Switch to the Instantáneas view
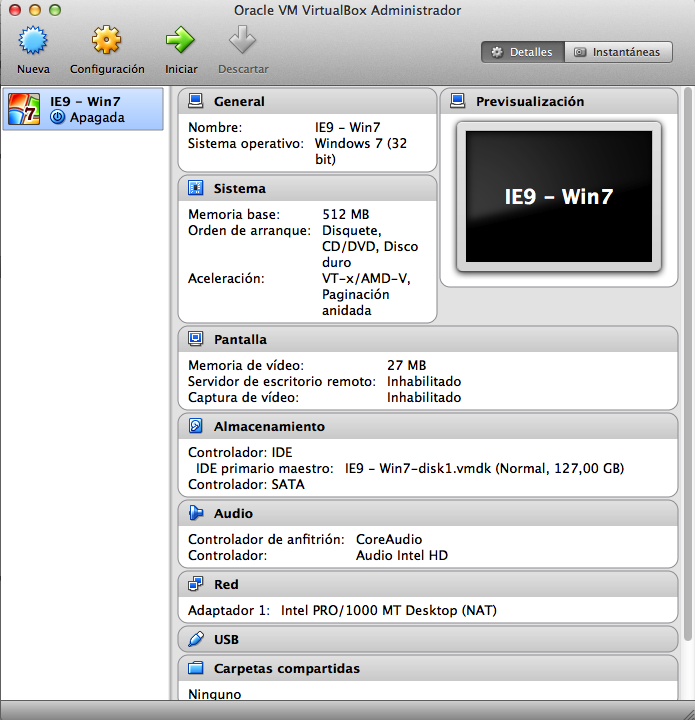Screen dimensions: 695x720 (618, 52)
